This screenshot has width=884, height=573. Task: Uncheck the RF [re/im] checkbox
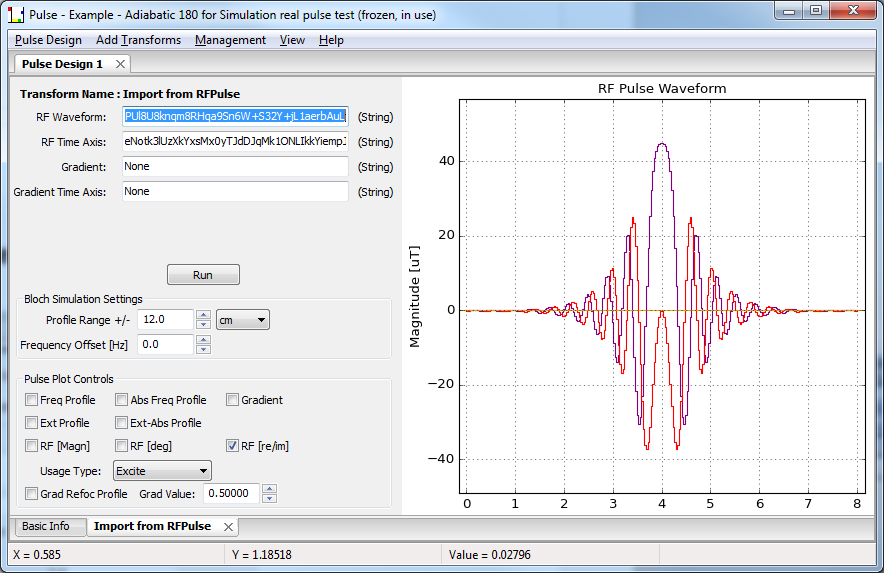(232, 446)
